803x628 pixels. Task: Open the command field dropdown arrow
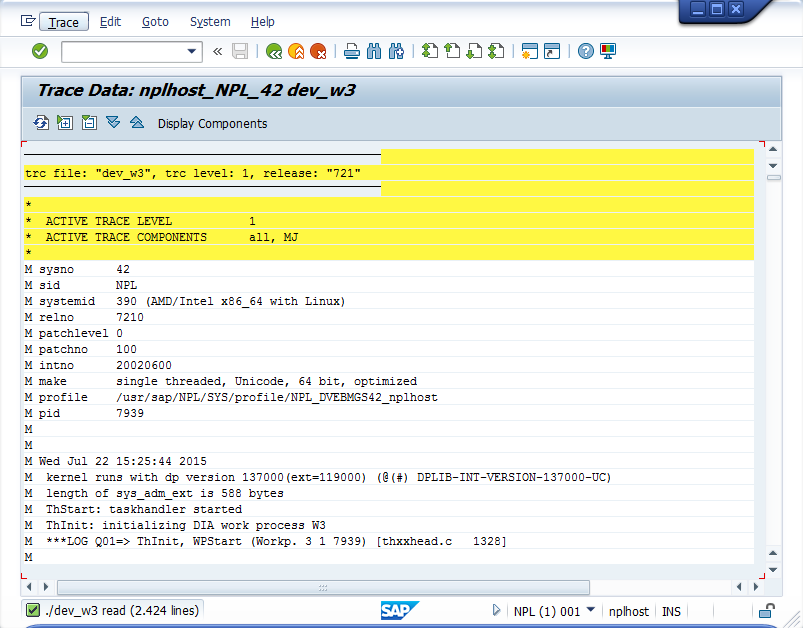(192, 51)
